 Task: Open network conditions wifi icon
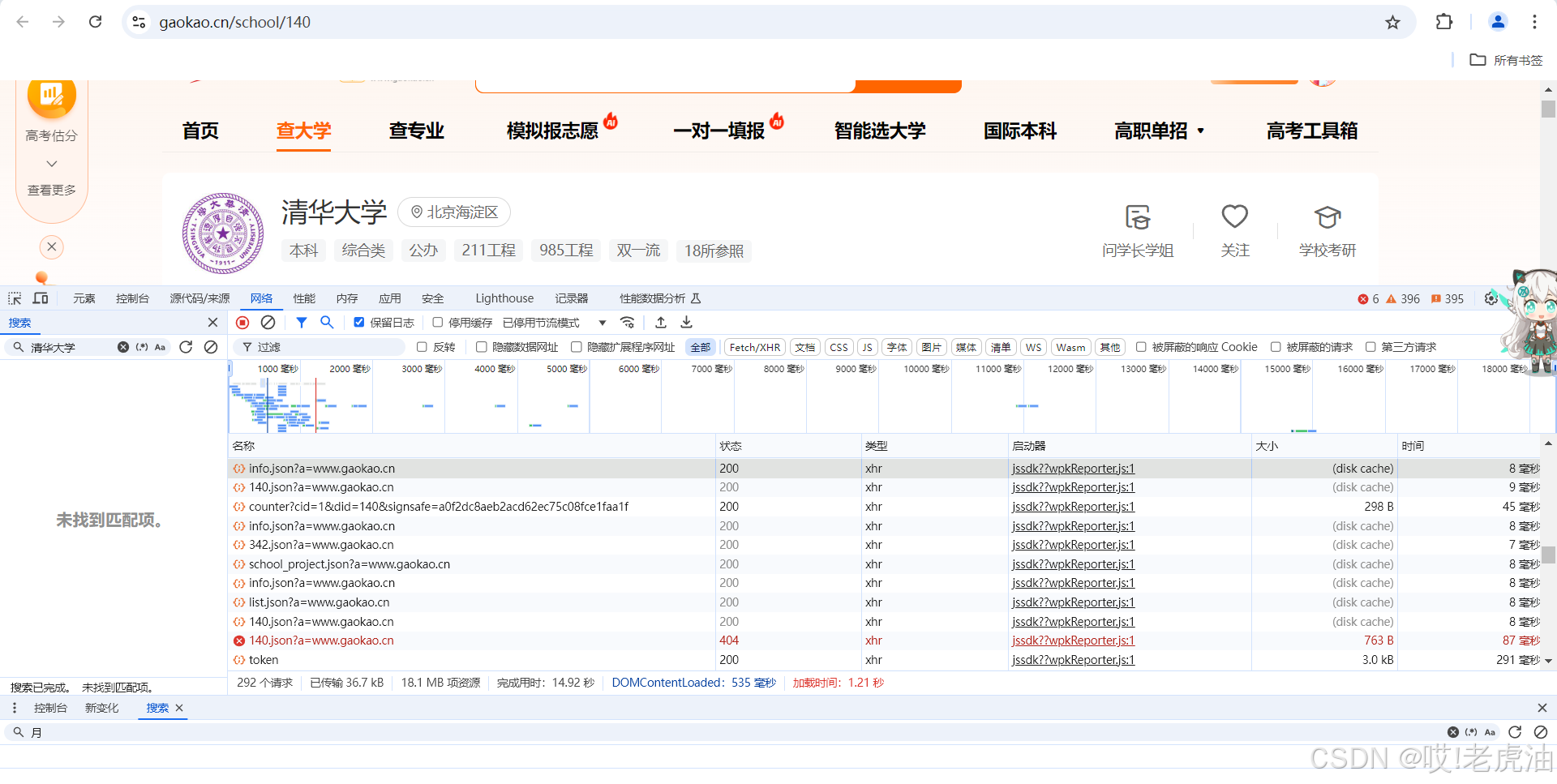[628, 323]
